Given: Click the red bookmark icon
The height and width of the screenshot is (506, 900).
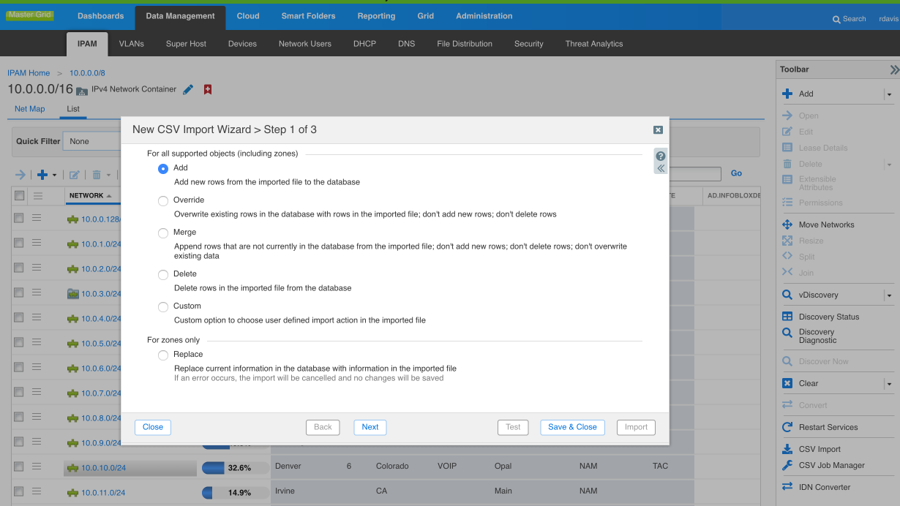Looking at the screenshot, I should tap(208, 90).
